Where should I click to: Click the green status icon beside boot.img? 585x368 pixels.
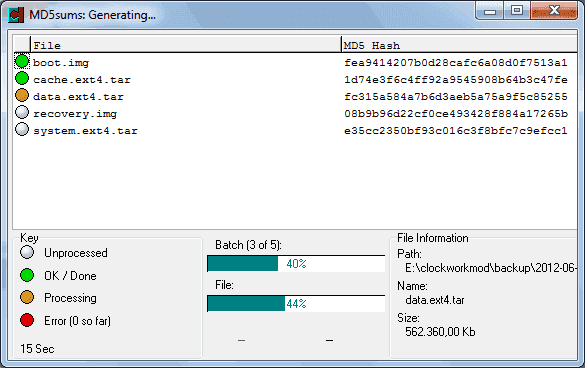22,61
